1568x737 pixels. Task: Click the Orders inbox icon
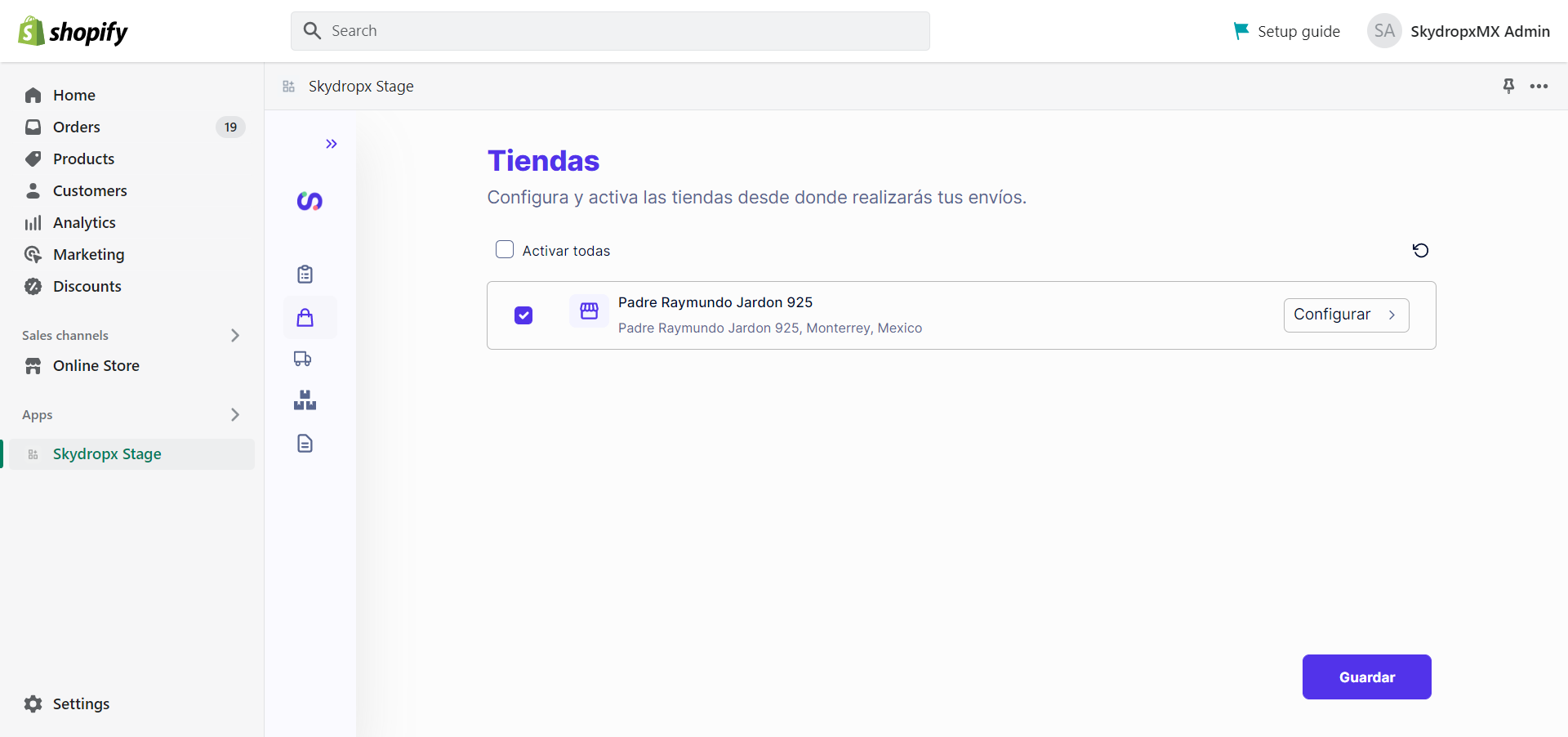pyautogui.click(x=33, y=127)
